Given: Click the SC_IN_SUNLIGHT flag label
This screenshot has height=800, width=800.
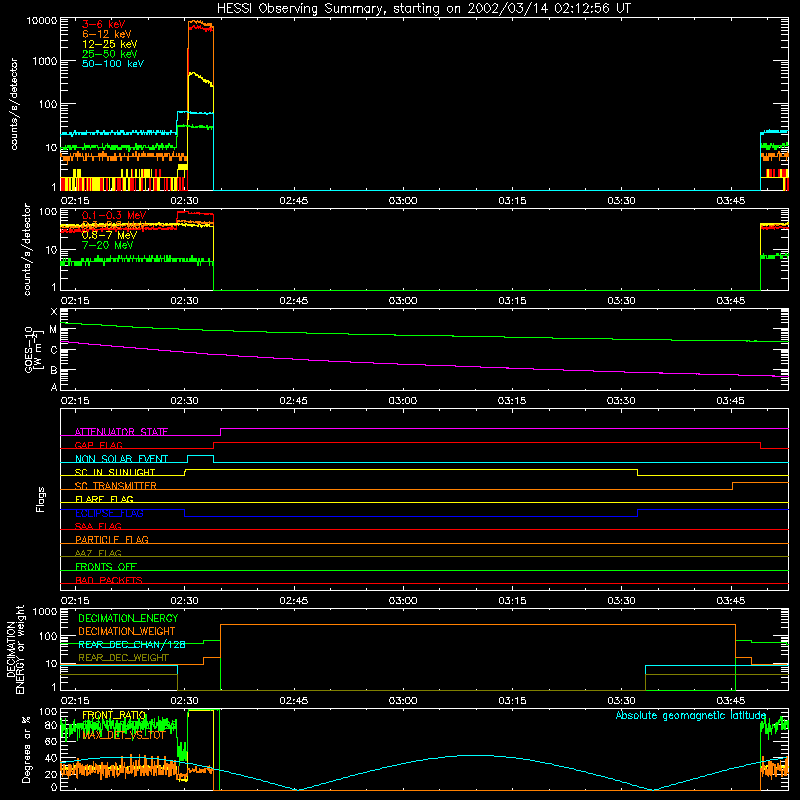Looking at the screenshot, I should pos(114,472).
